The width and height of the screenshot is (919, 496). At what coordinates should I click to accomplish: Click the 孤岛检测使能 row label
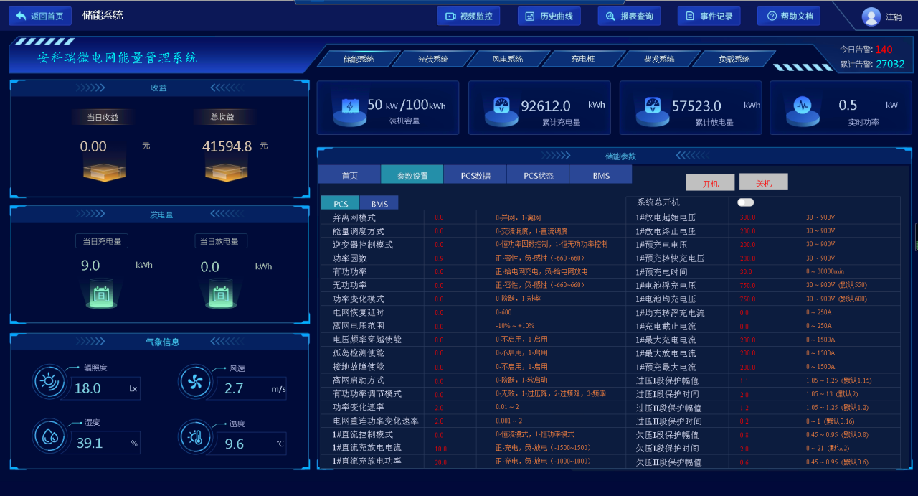point(358,353)
